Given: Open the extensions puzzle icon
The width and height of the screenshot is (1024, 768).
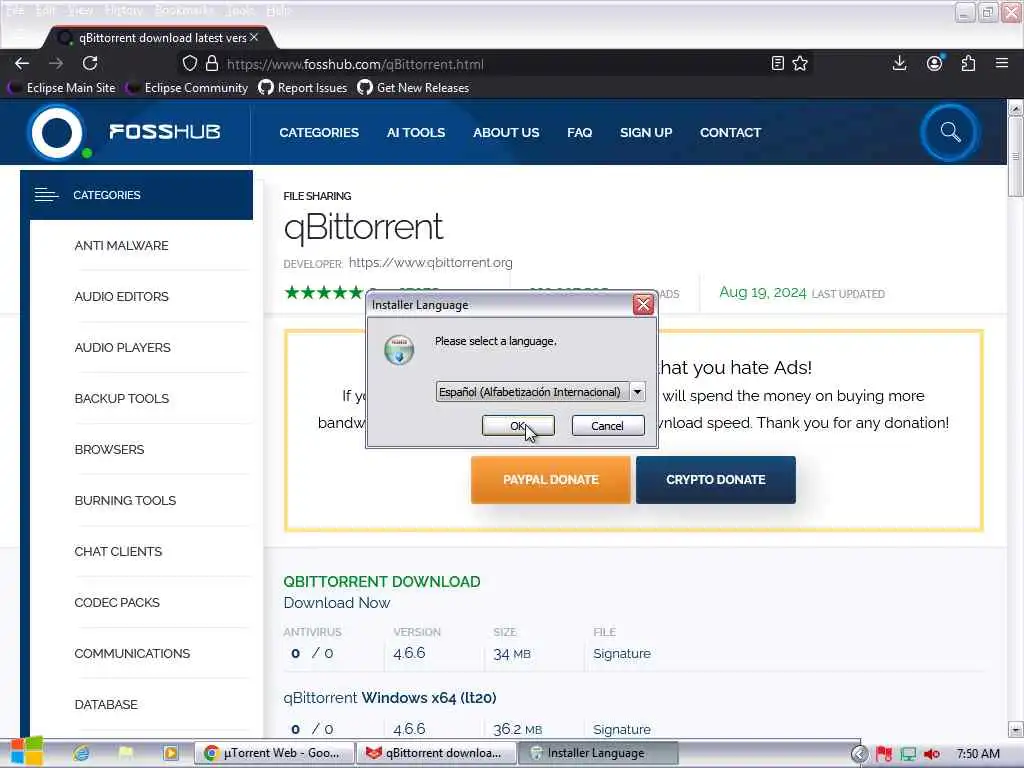Looking at the screenshot, I should (968, 63).
